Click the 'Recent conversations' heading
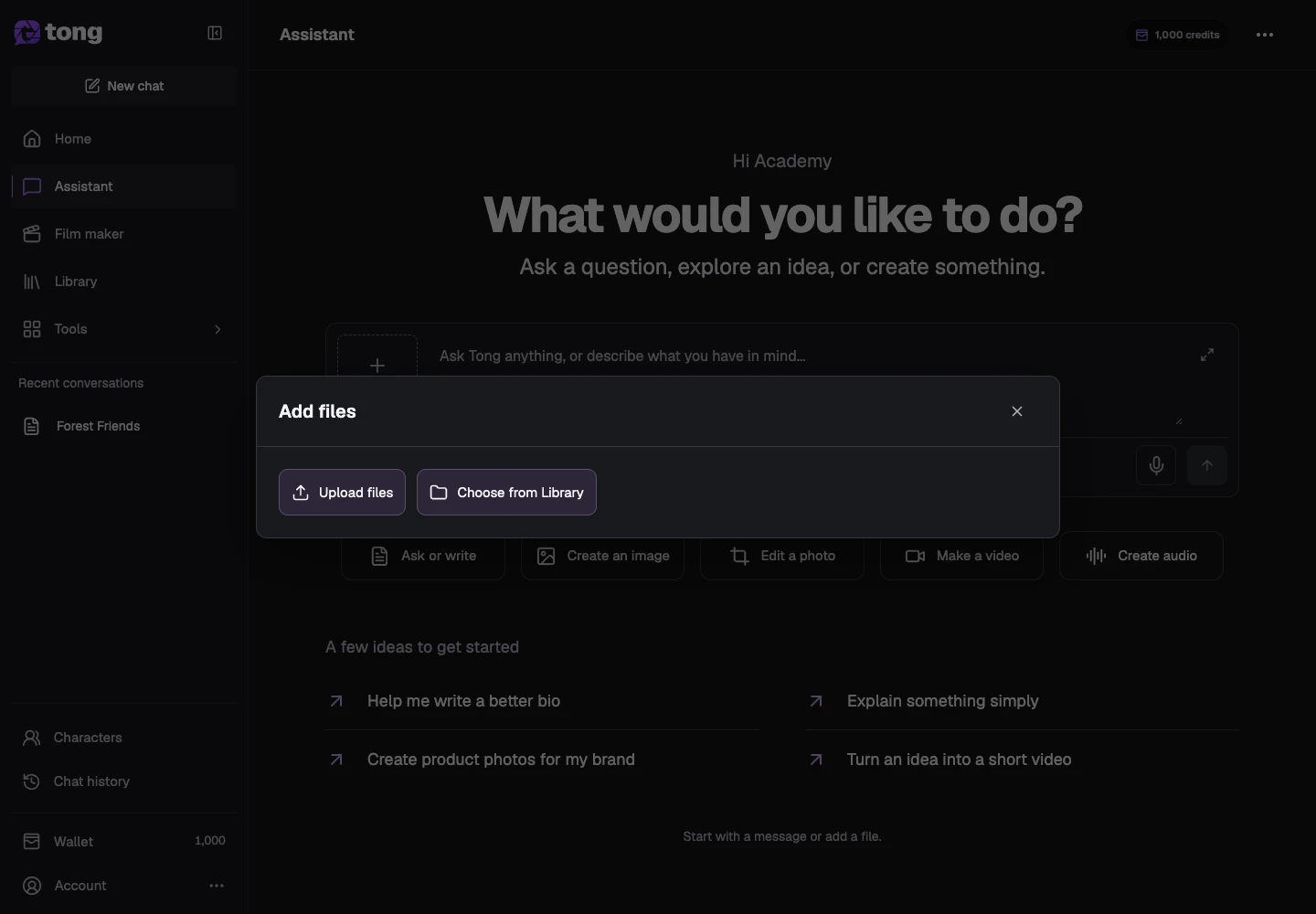This screenshot has height=914, width=1316. [x=81, y=383]
